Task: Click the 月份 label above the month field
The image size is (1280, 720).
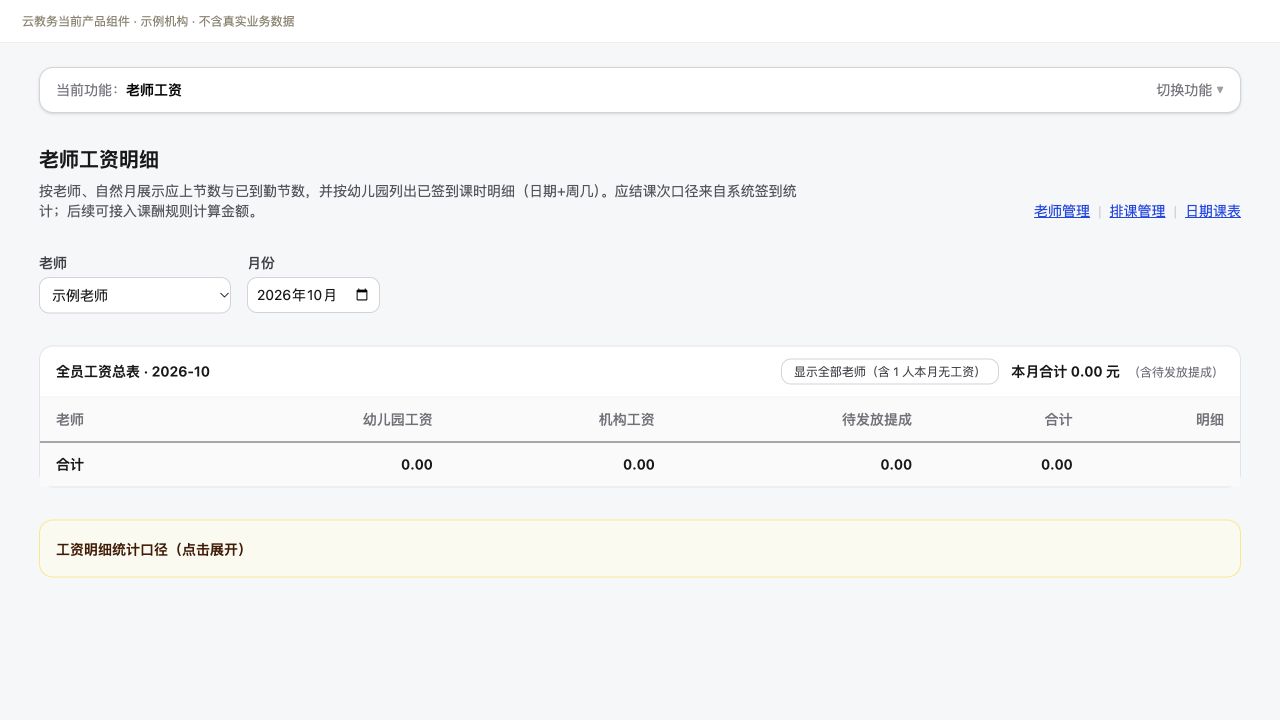Action: click(261, 263)
